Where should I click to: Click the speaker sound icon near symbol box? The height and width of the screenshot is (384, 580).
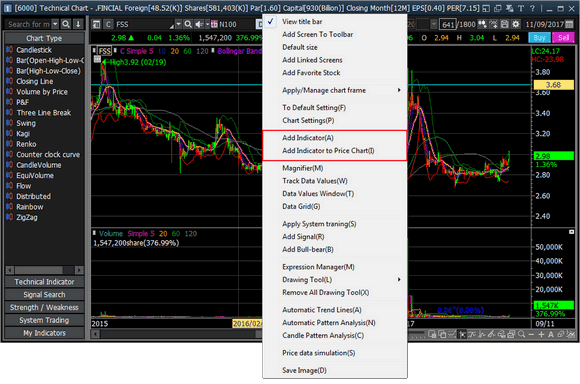(199, 24)
